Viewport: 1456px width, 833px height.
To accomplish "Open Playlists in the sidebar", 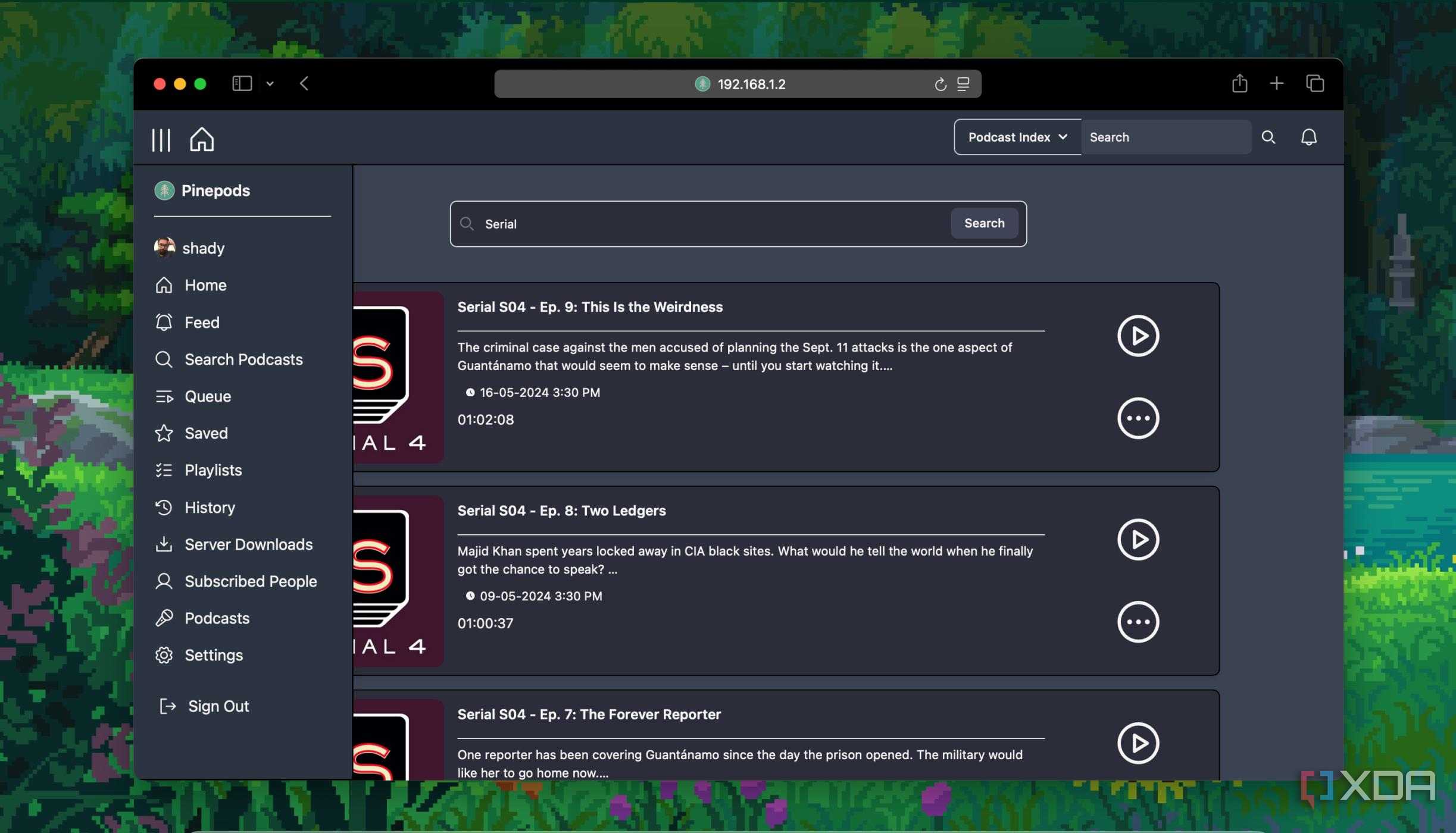I will point(198,470).
